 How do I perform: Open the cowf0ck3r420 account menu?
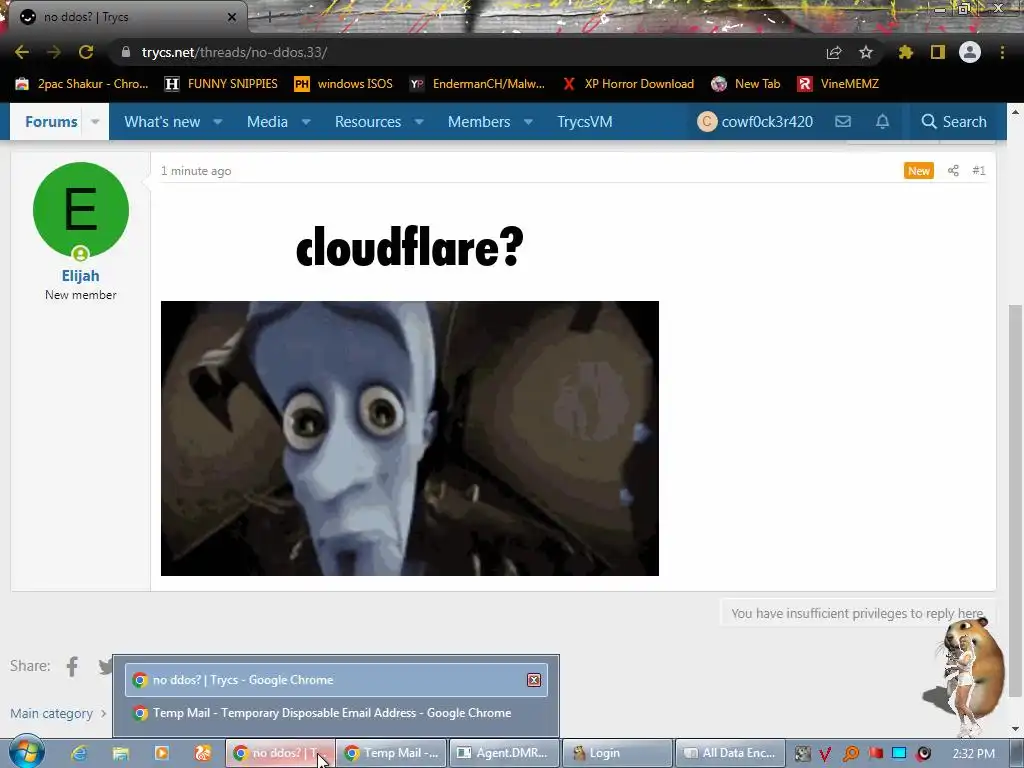pyautogui.click(x=755, y=121)
